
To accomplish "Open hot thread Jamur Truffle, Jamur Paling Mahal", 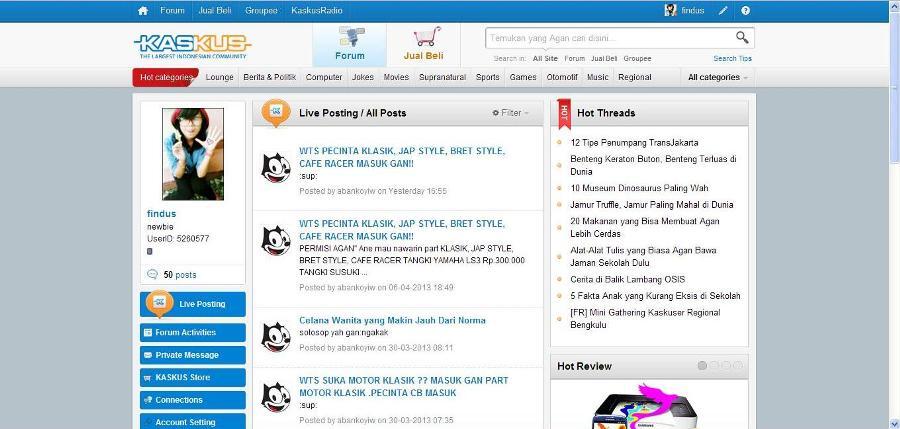I will pyautogui.click(x=651, y=204).
